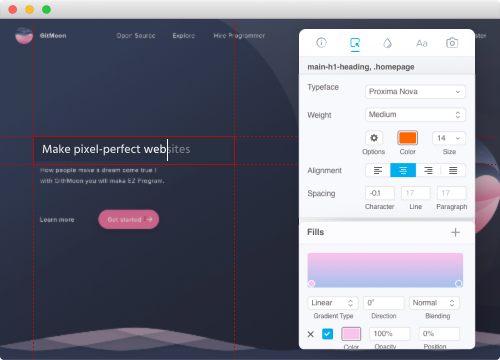Align text left
This screenshot has height=360, width=500.
coord(378,170)
